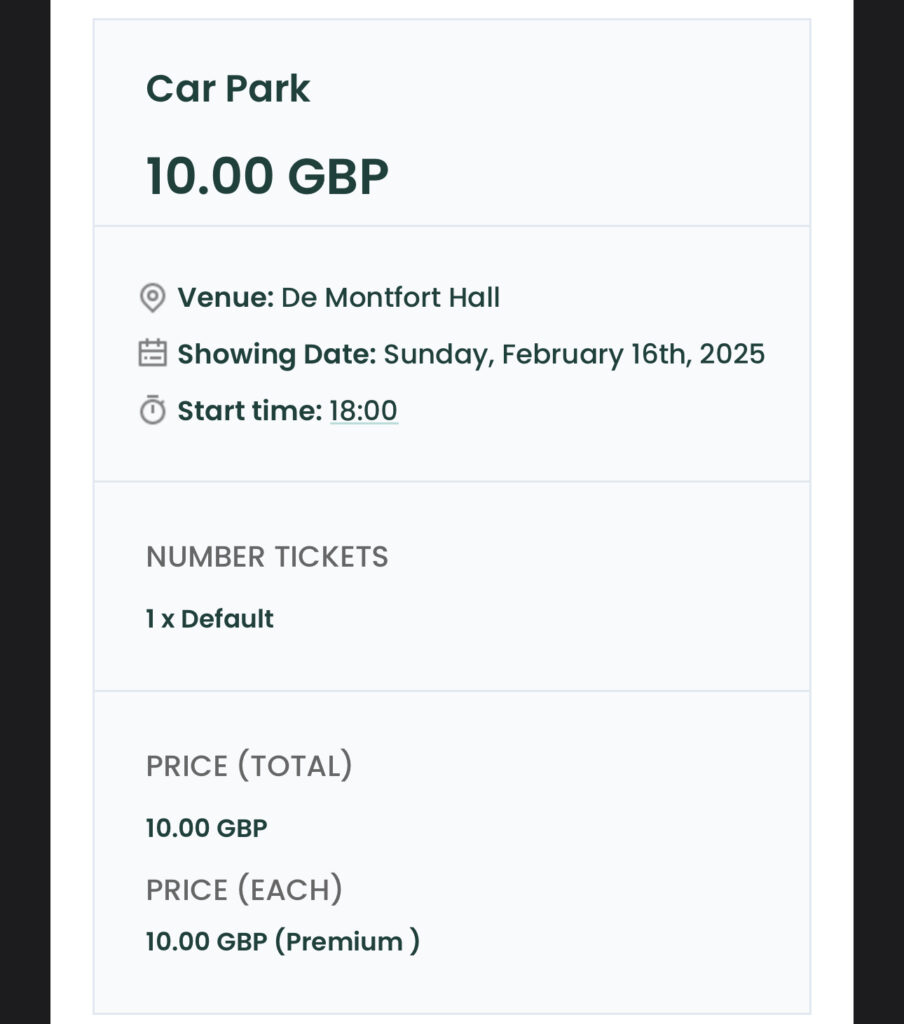Select the 10.00 GBP (Premium) price value

[283, 941]
